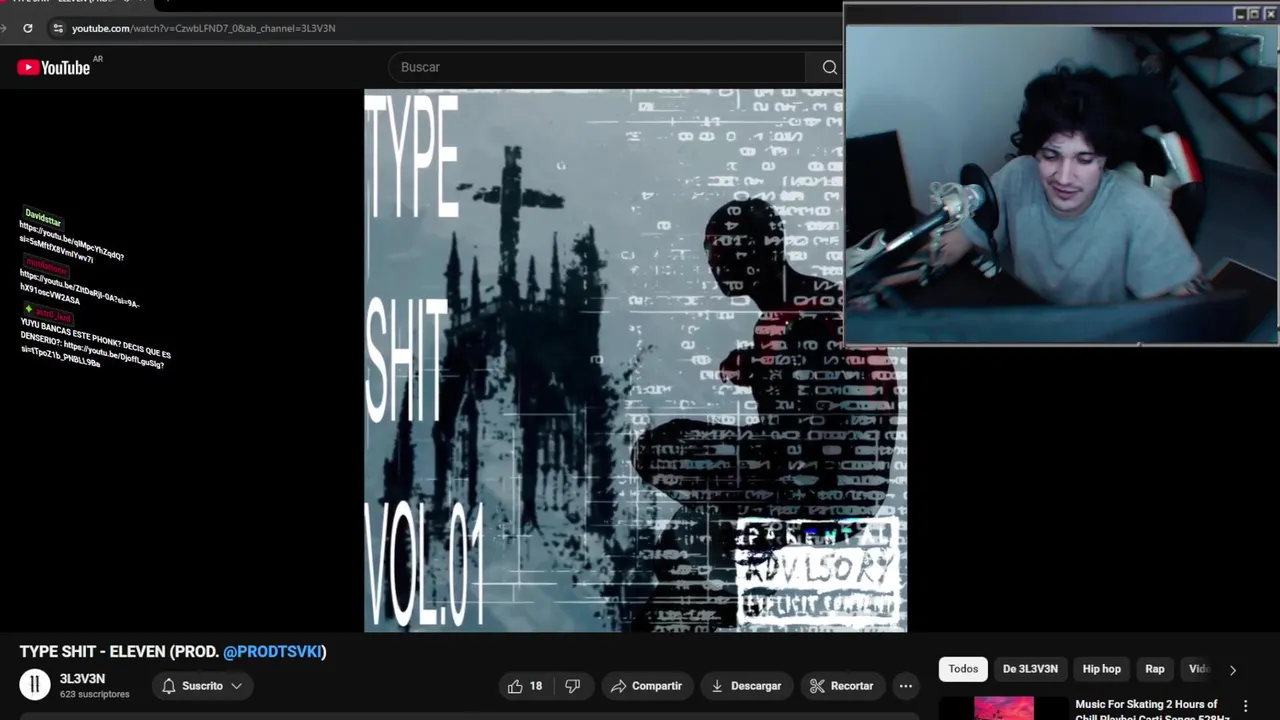Open options menu for Music For Skating video
Screen dimensions: 1280x720
(1245, 706)
